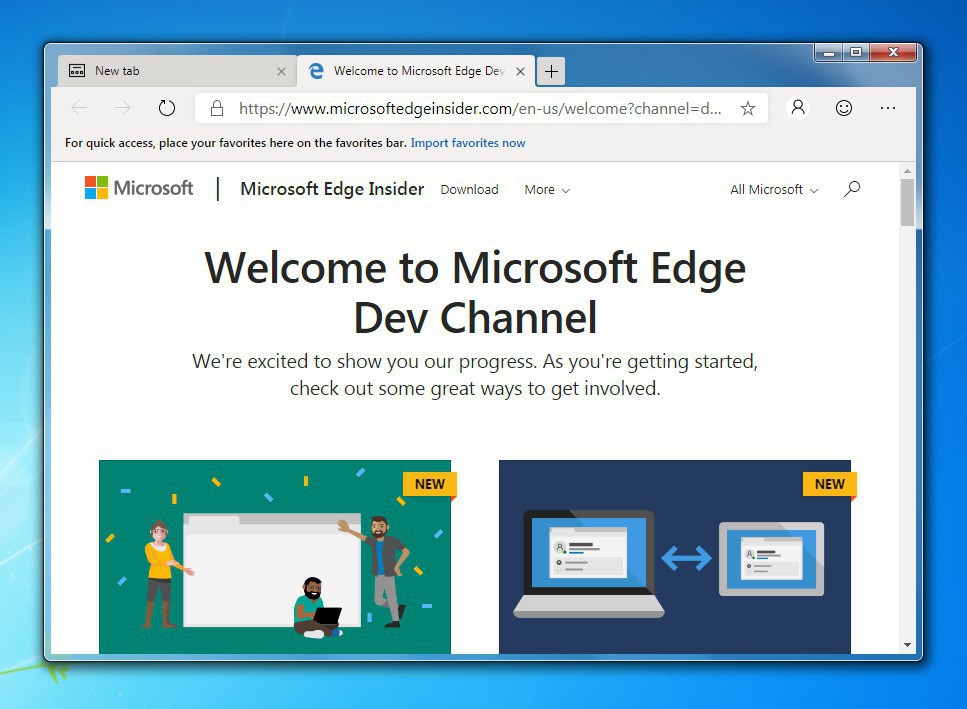Click the Forward navigation arrow

pos(122,108)
